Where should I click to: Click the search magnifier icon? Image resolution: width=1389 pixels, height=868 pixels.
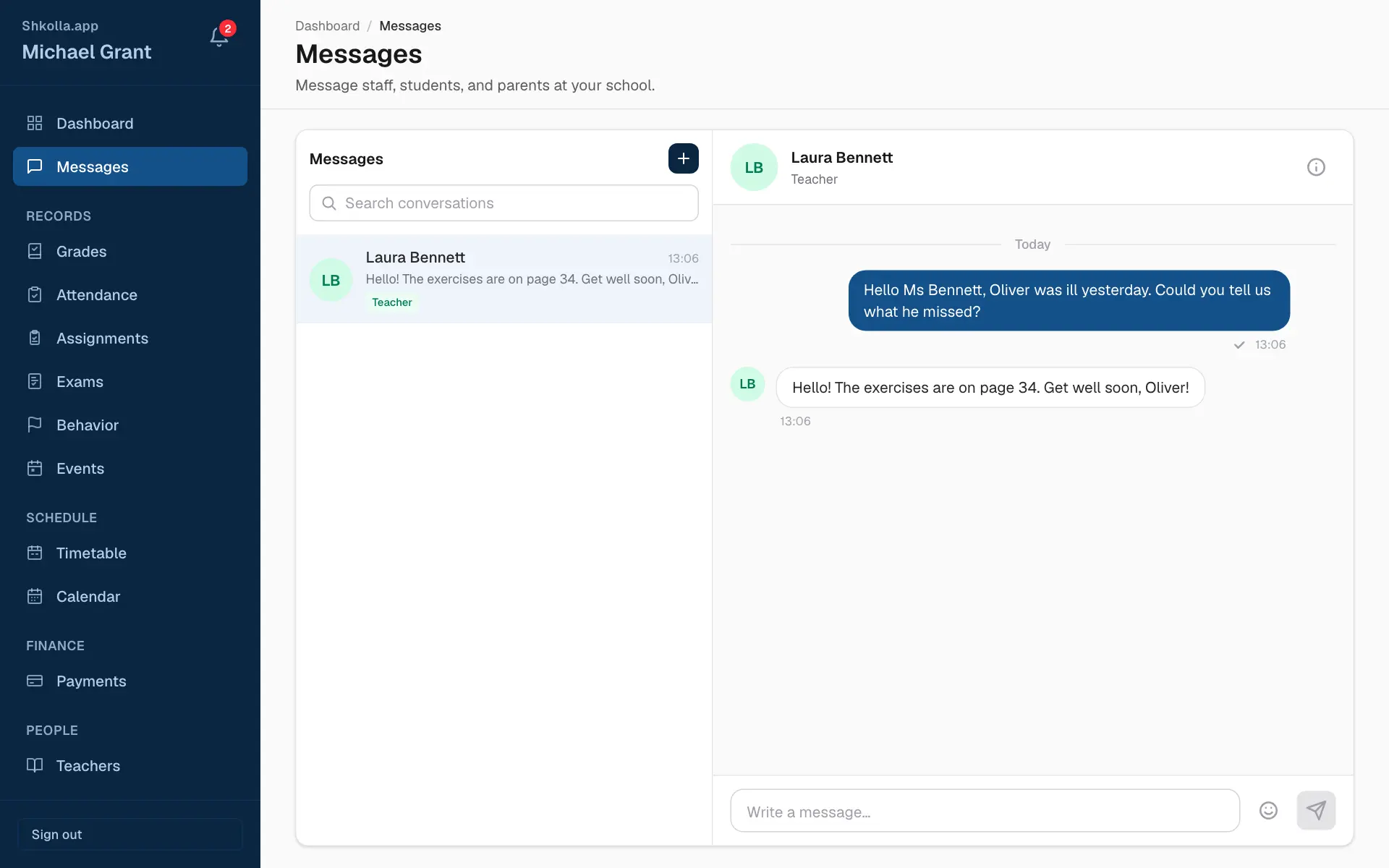[329, 203]
